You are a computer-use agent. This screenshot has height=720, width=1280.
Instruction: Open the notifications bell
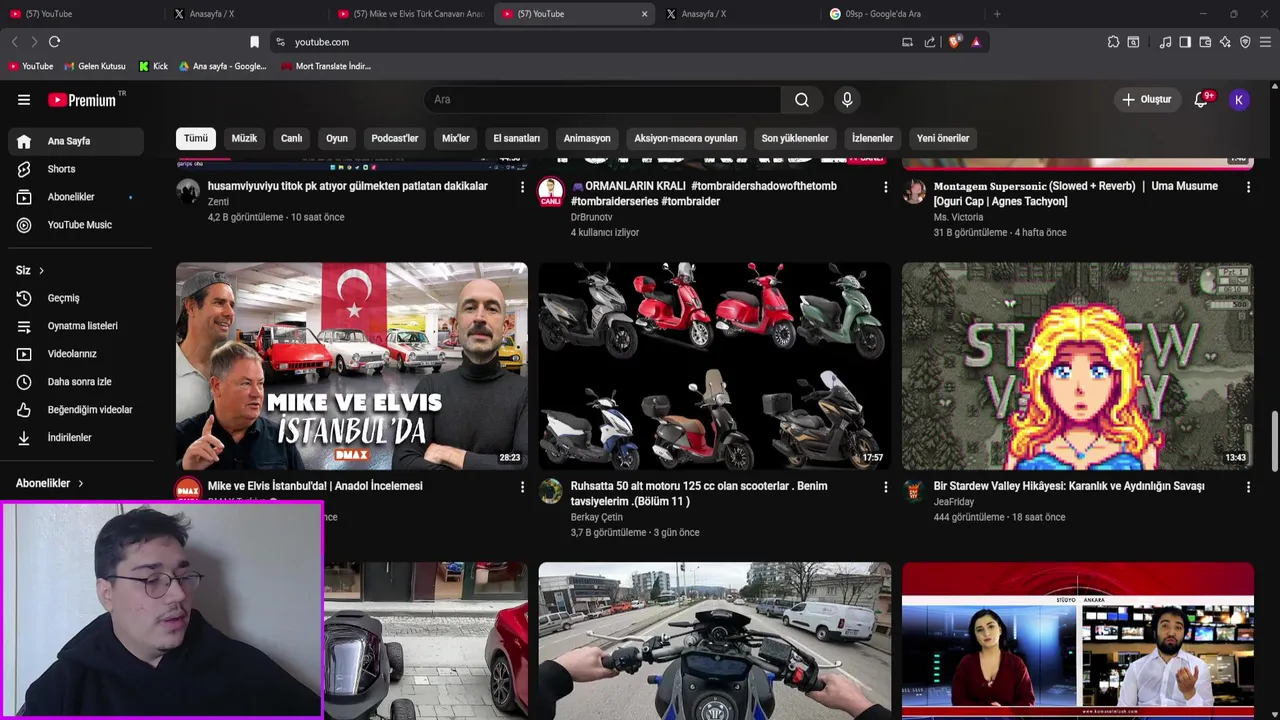click(1201, 100)
